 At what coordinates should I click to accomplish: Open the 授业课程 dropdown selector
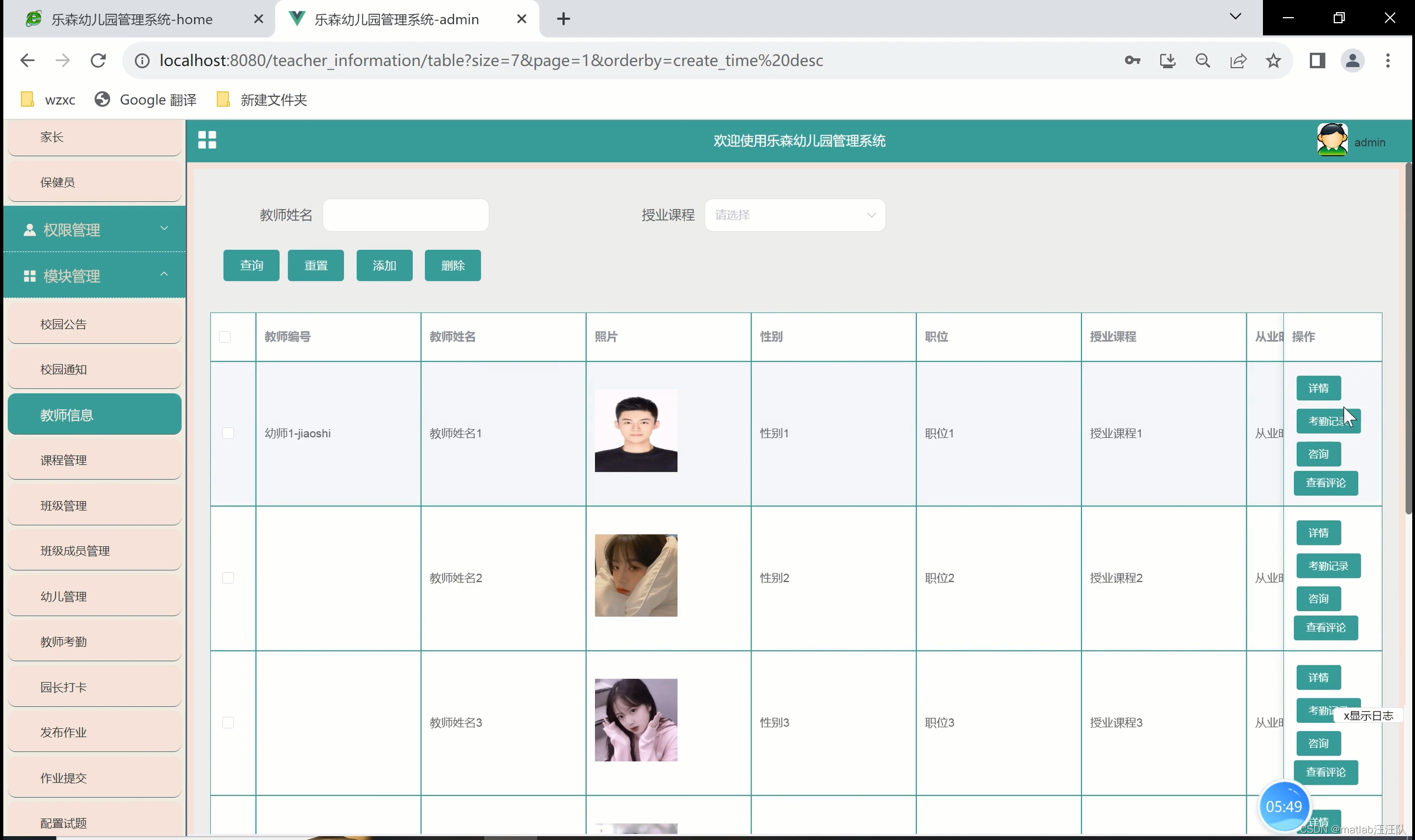point(794,215)
